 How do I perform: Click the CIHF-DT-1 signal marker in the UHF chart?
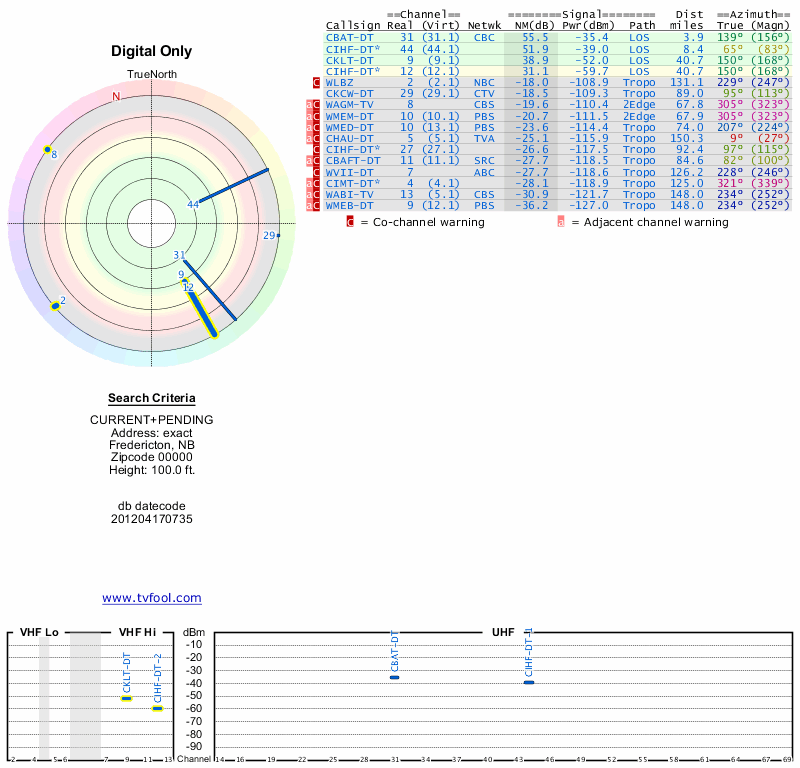[529, 681]
